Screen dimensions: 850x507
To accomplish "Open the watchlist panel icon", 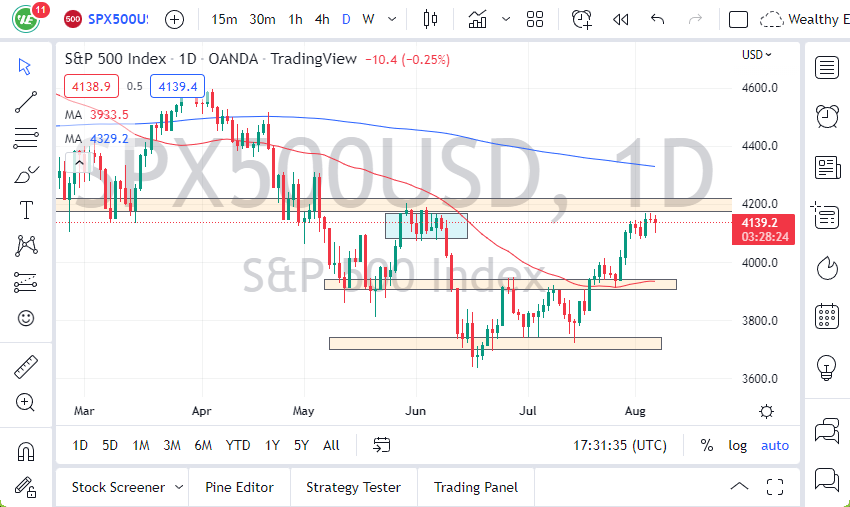I will (x=827, y=68).
